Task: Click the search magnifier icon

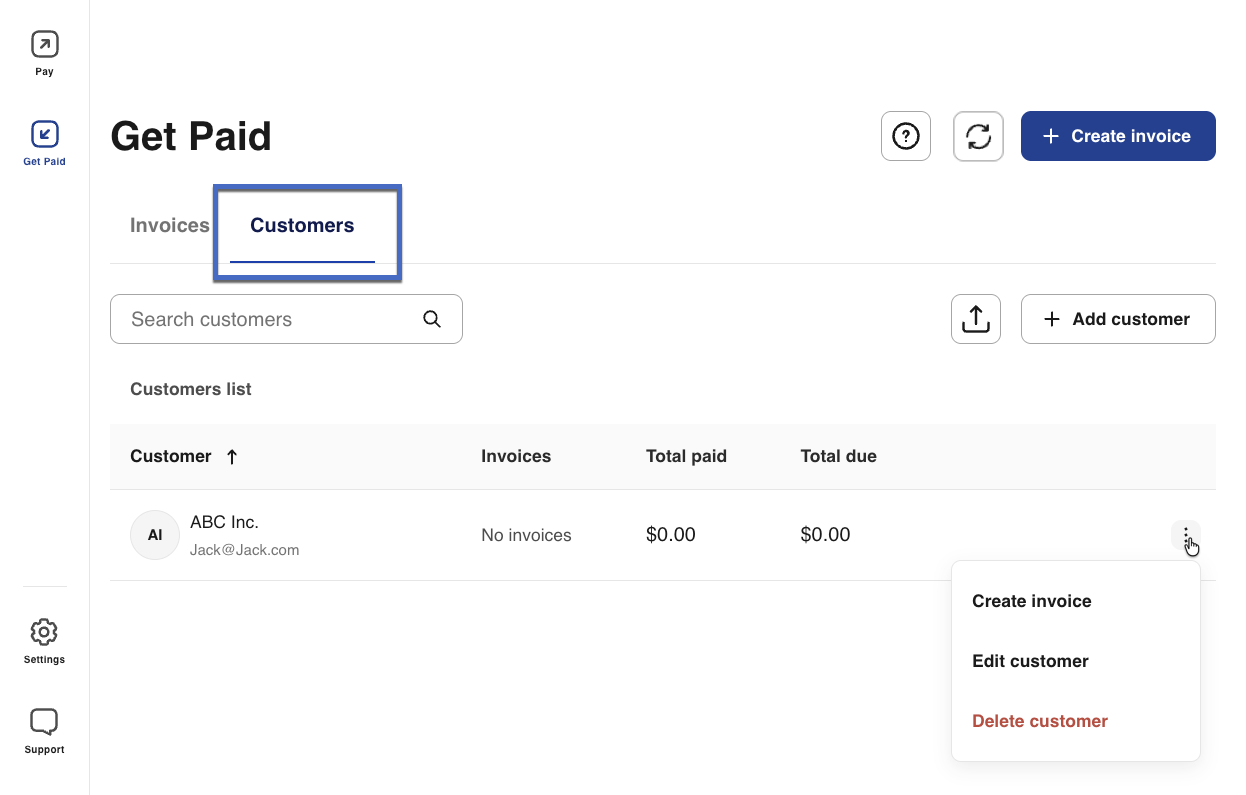Action: (432, 319)
